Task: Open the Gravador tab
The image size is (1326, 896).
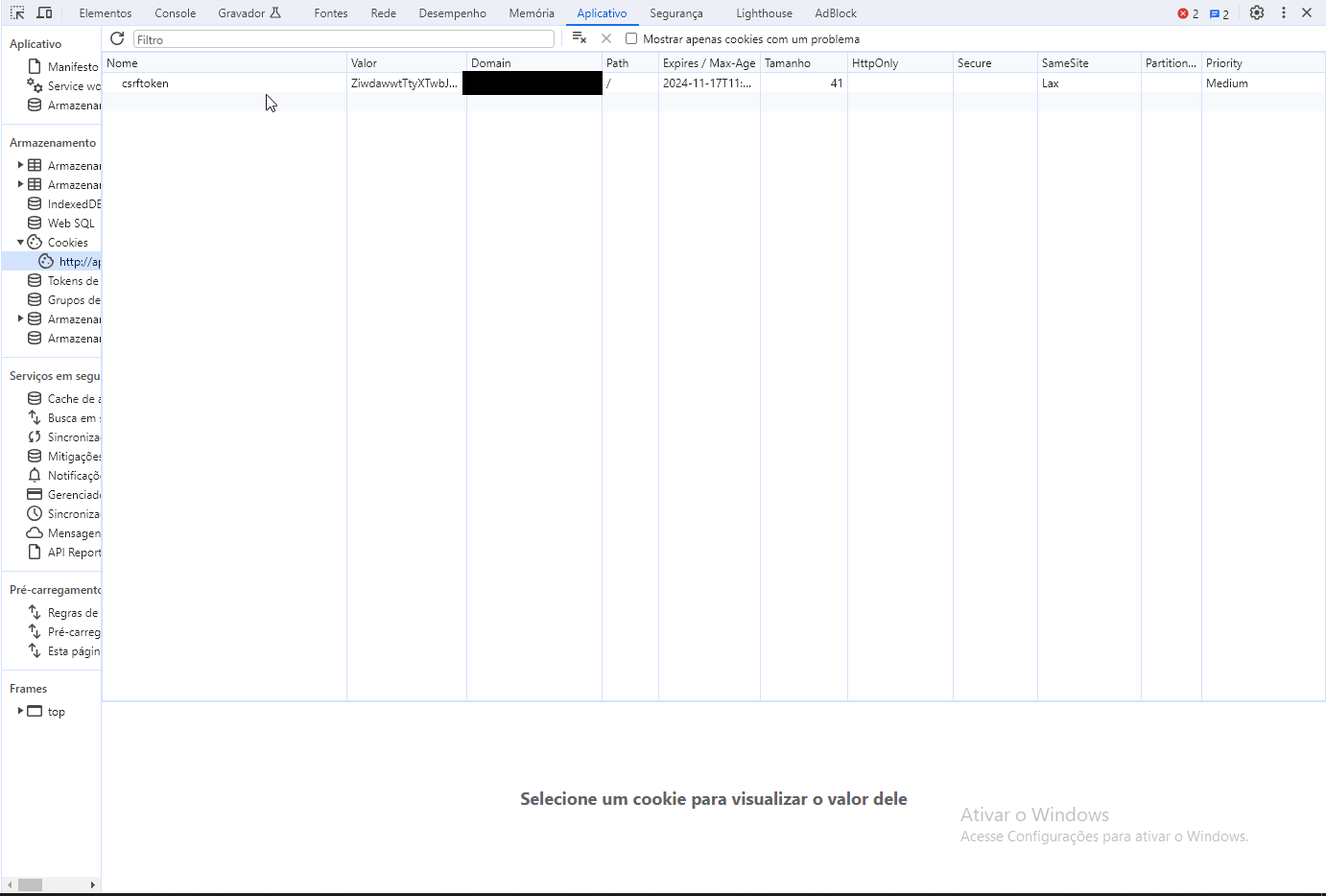Action: coord(249,13)
